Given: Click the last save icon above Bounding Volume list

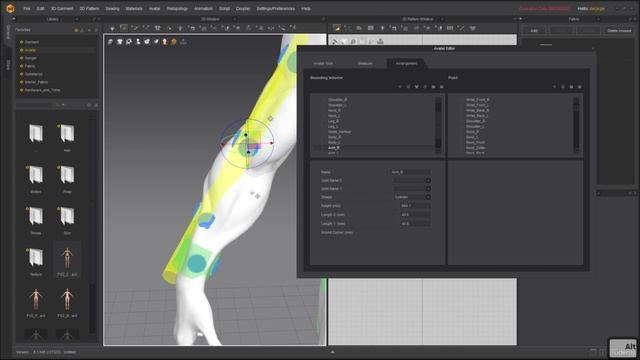Looking at the screenshot, I should [442, 87].
